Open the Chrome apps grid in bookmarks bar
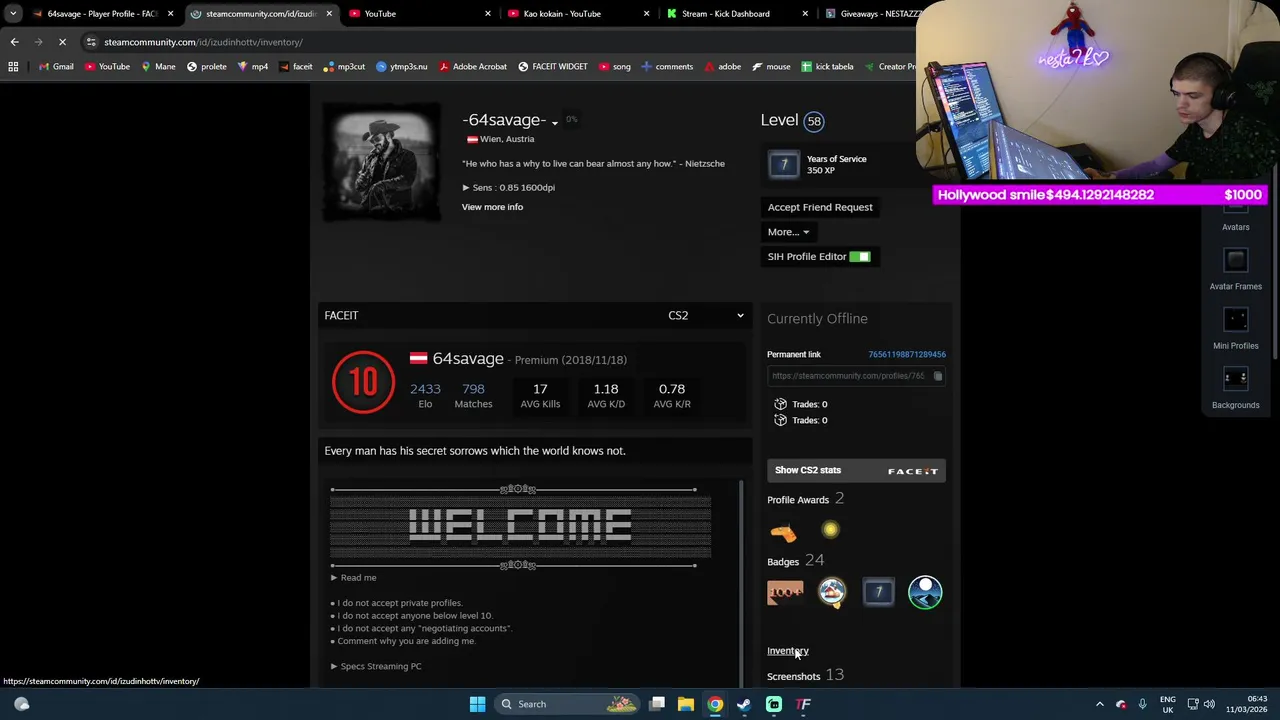Screen dimensions: 1280x720 coord(13,67)
